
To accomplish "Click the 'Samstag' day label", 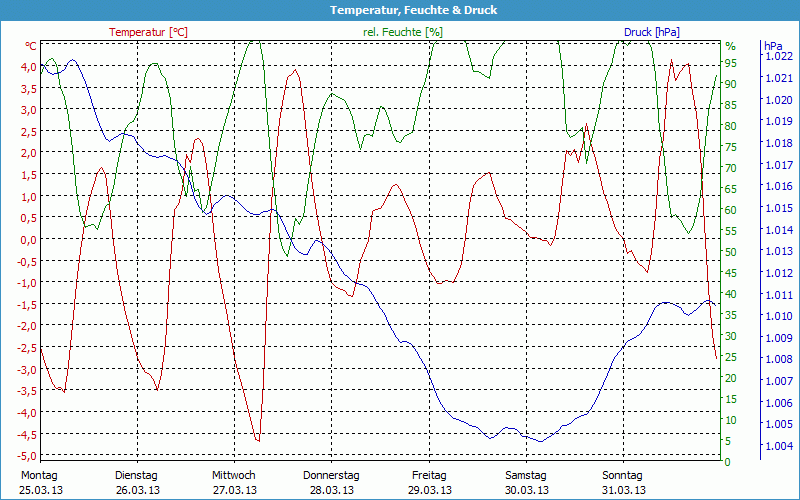I will 526,476.
